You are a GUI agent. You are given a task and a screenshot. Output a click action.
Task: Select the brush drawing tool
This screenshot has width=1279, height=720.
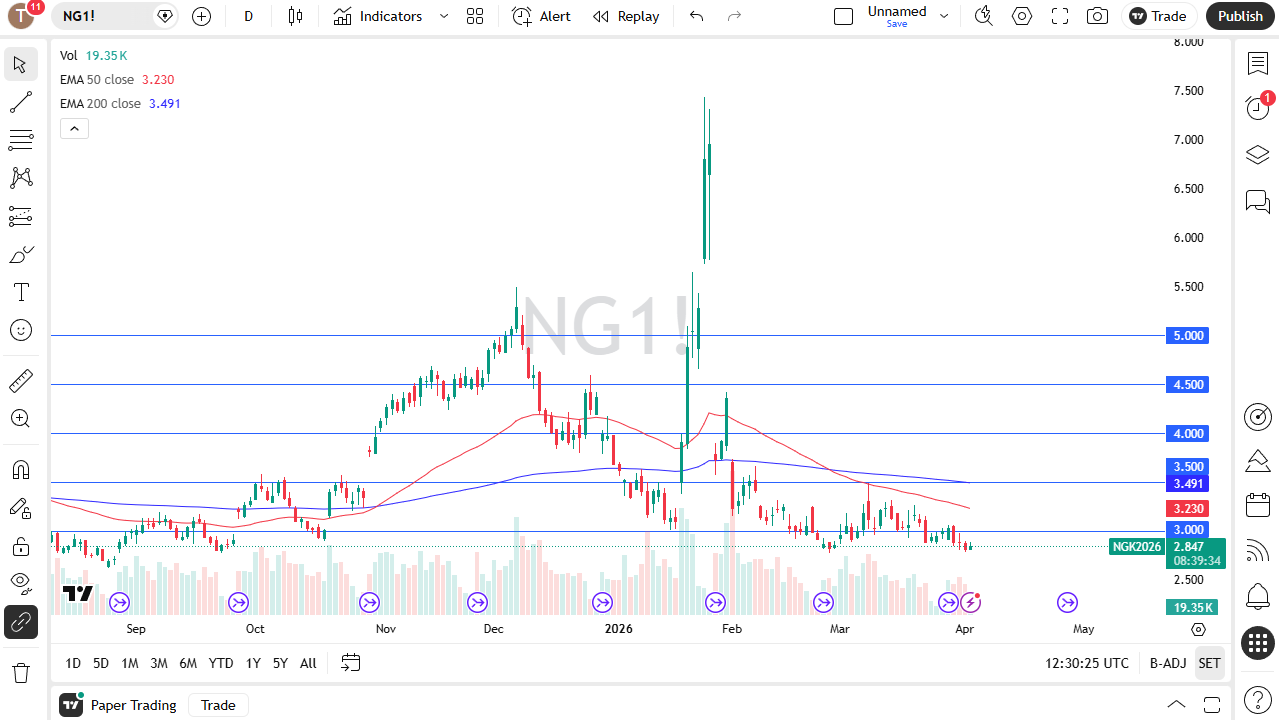pyautogui.click(x=20, y=254)
